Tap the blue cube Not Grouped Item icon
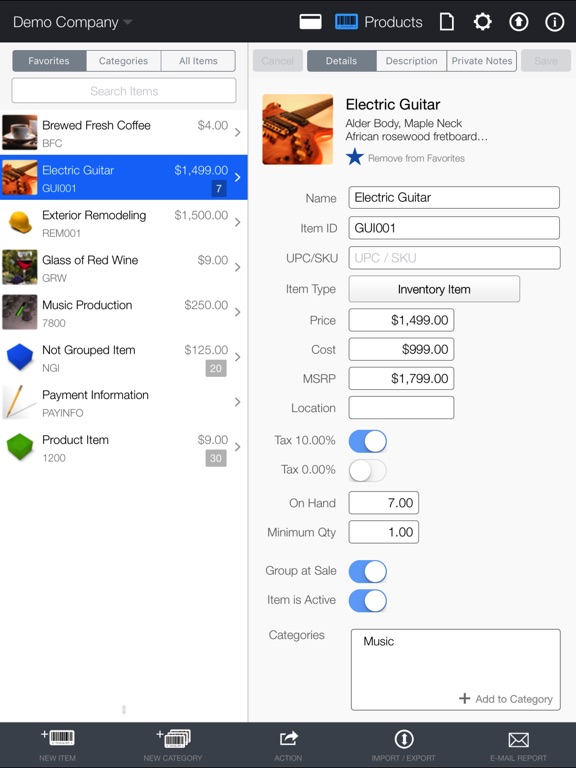 20,357
